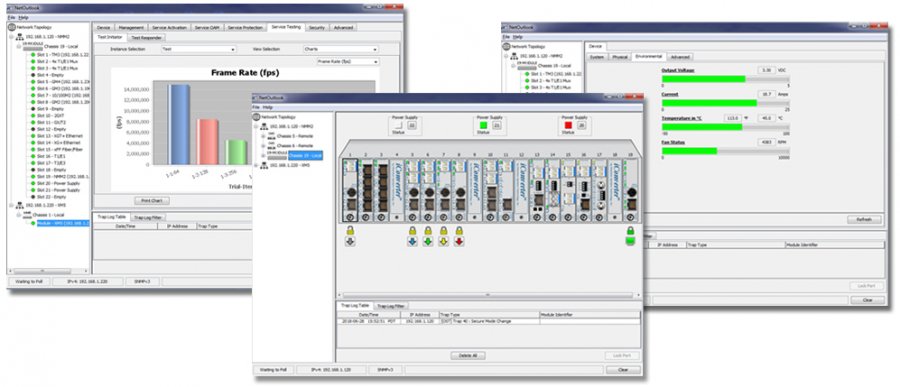This screenshot has height=387, width=900.
Task: Select the Trap 40 Secure Mode Change row
Action: click(488, 322)
